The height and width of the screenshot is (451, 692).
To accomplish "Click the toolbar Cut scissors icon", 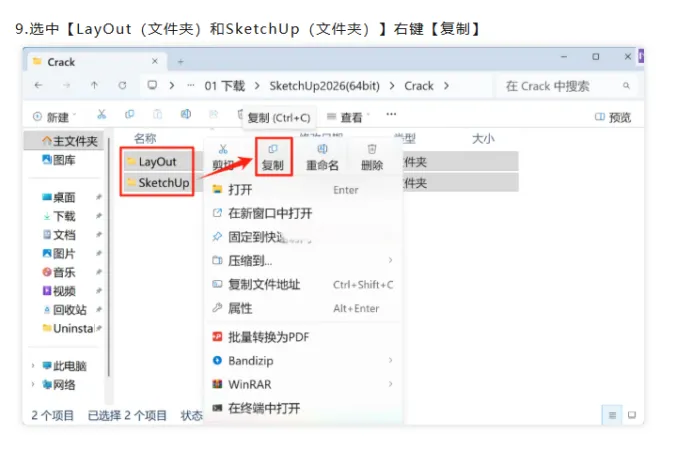I will tap(102, 115).
